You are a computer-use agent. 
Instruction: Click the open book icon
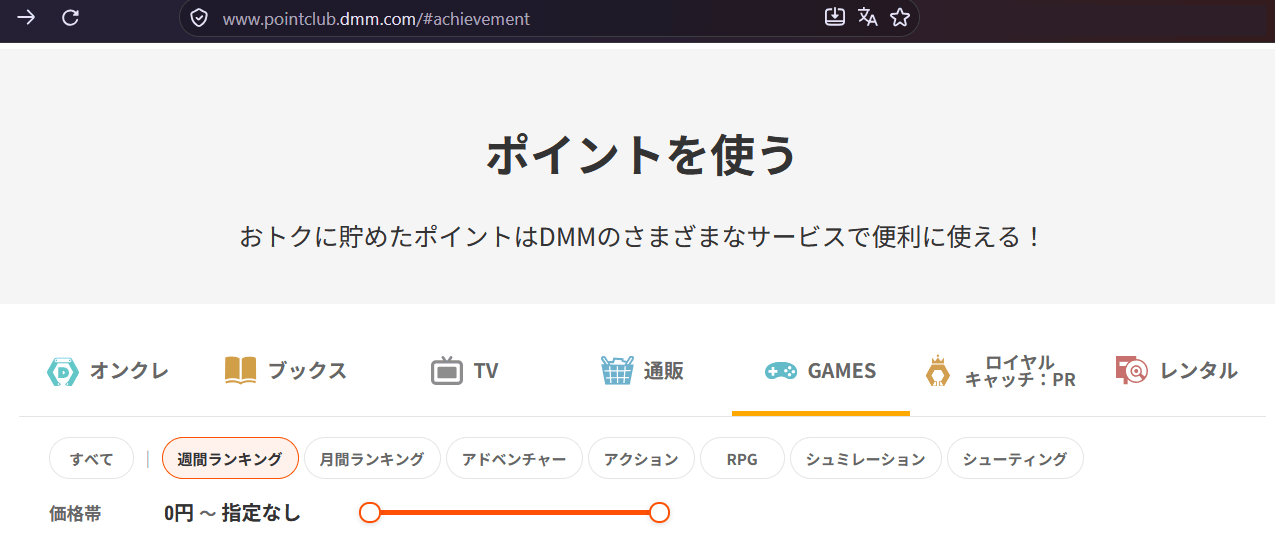241,371
